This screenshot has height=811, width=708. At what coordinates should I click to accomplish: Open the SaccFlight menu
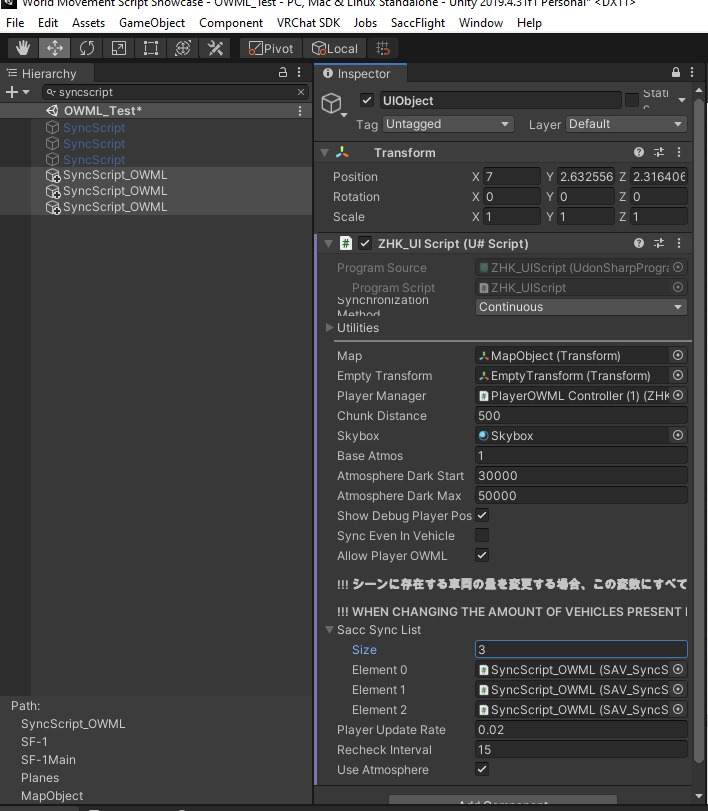(418, 23)
